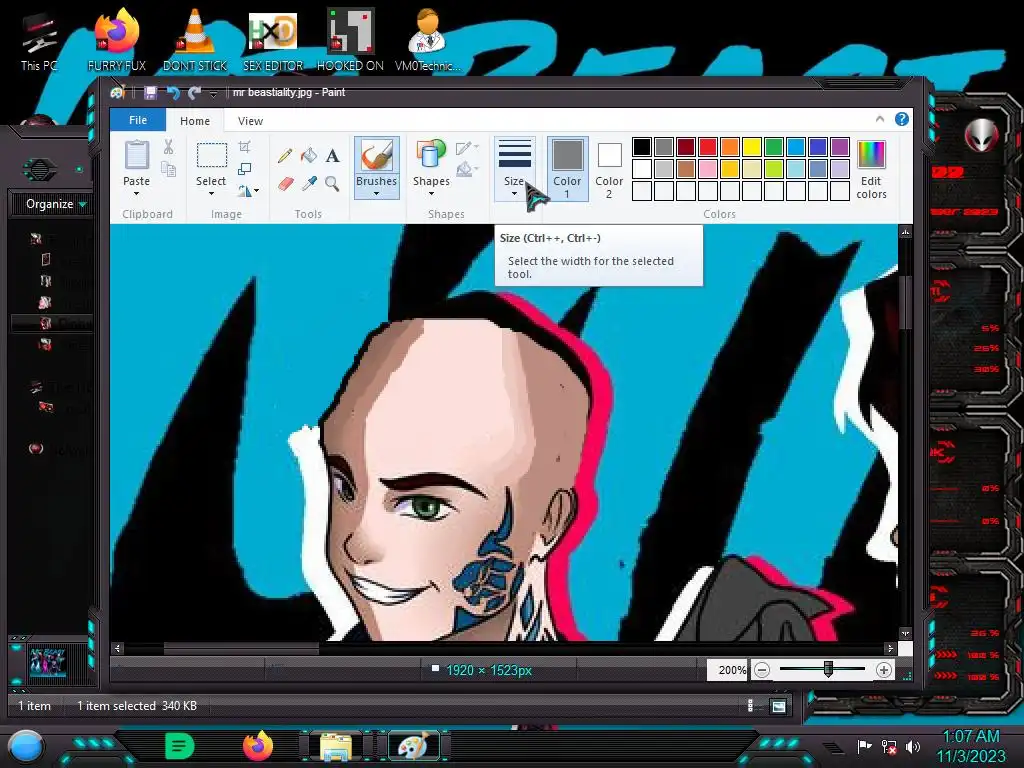Open Customize Quick Access Toolbar dropdown
Screen dimensions: 1024x768
213,94
